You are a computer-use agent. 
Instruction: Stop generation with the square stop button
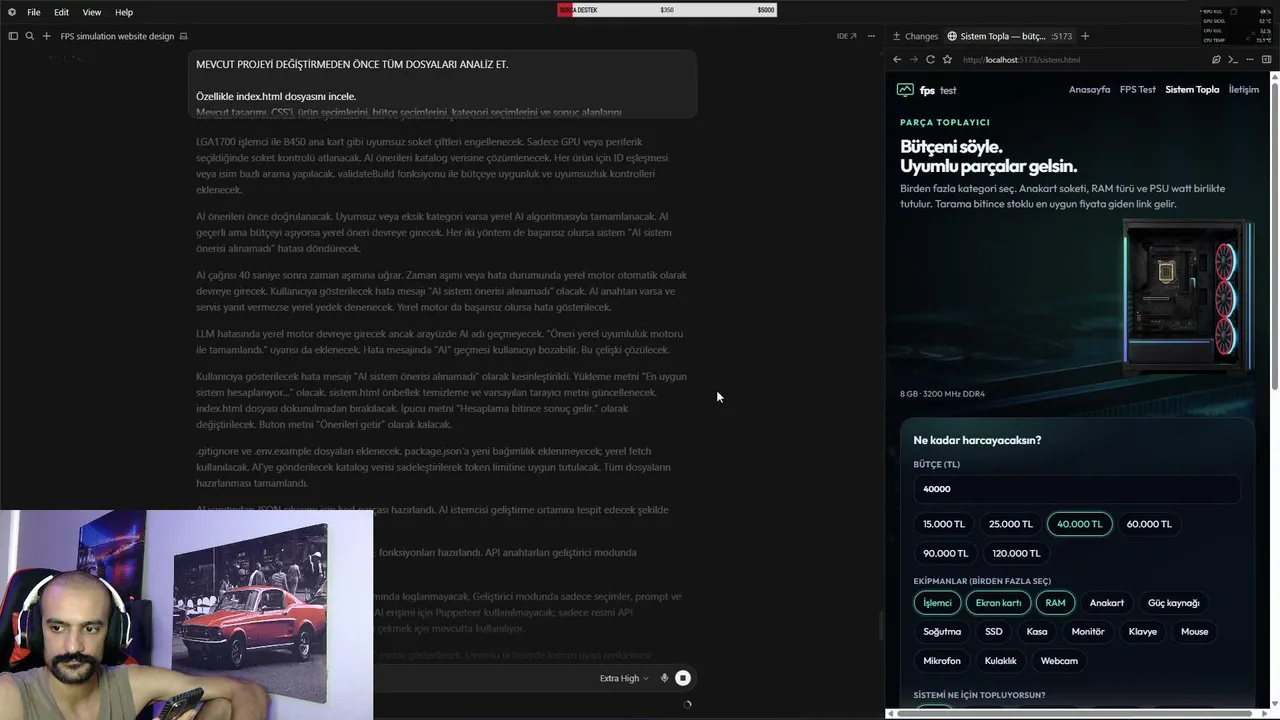[x=683, y=678]
